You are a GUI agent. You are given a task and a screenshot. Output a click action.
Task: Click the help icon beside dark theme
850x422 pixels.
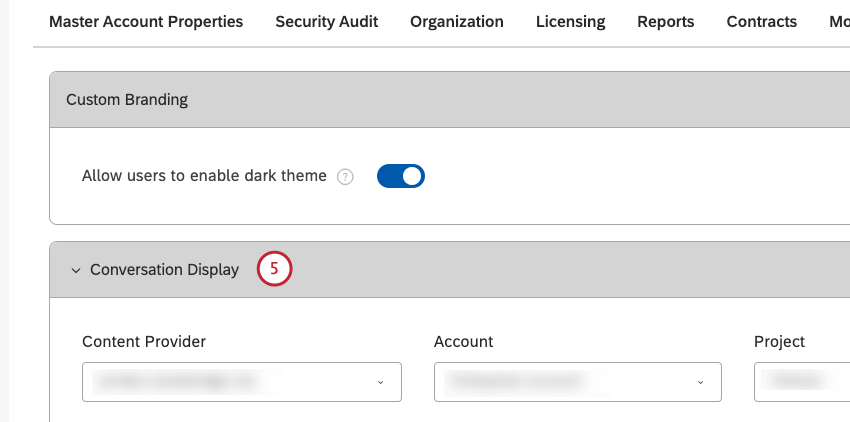(x=345, y=177)
